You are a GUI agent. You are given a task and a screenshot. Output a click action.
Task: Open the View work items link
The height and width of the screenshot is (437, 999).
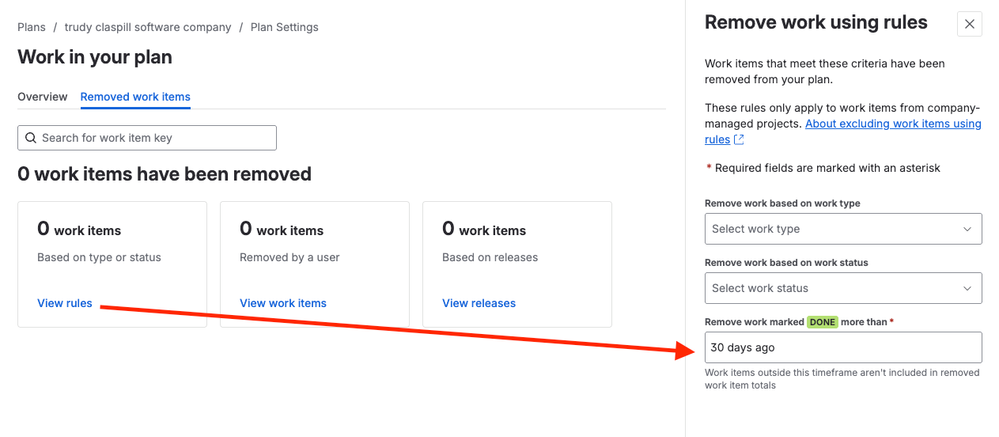[x=283, y=303]
